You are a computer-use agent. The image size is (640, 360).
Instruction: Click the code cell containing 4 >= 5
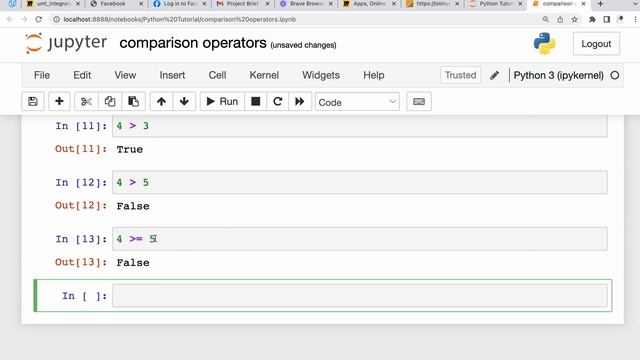pyautogui.click(x=360, y=239)
